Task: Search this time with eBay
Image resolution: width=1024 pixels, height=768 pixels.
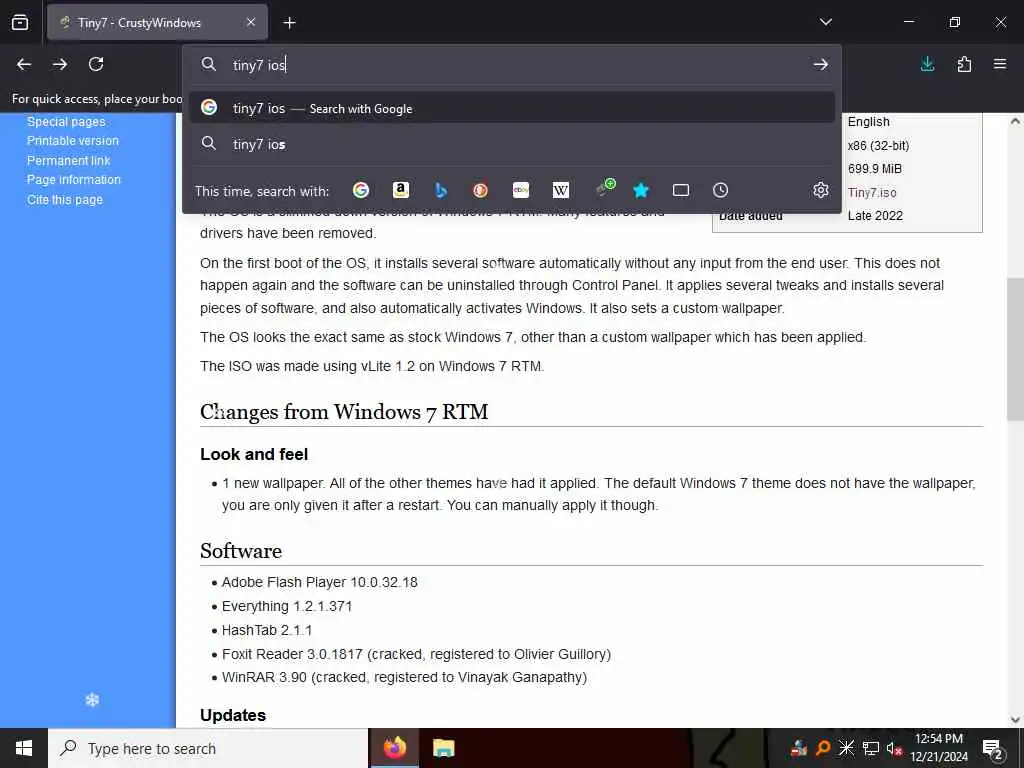Action: click(520, 190)
